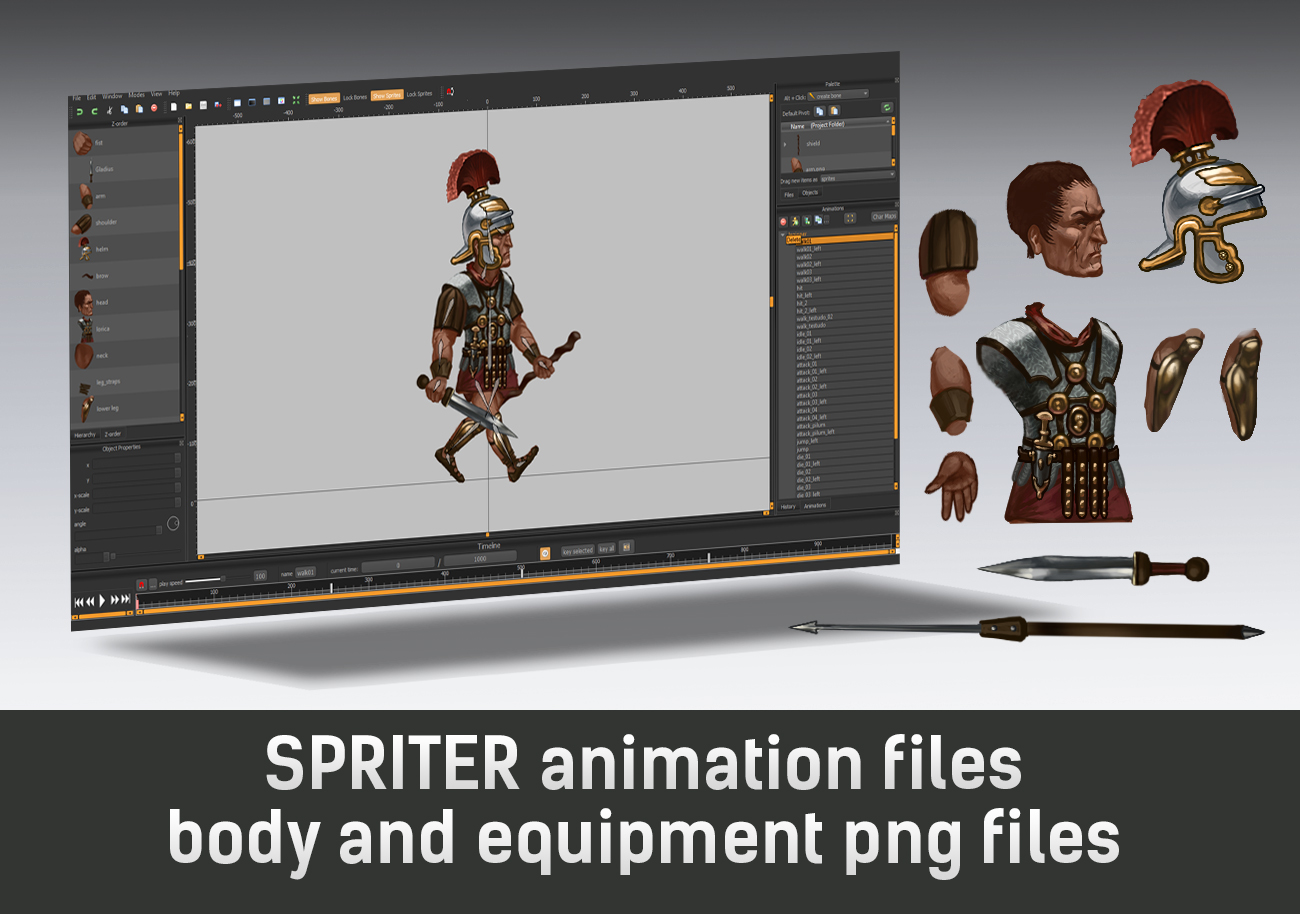
Task: Click the green refresh icon in Palette
Action: coord(887,107)
